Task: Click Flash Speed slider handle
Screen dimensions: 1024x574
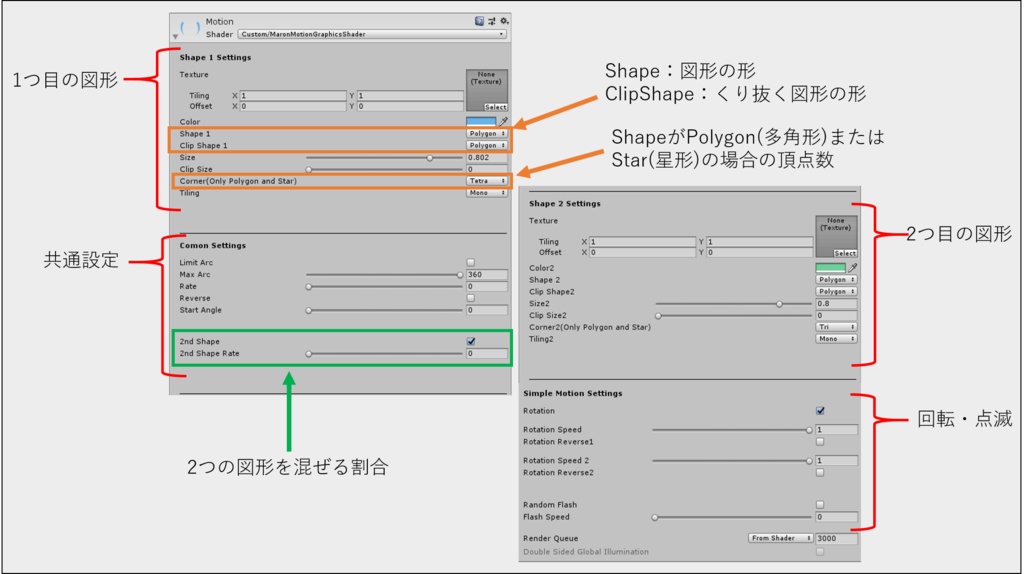Action: click(x=655, y=517)
